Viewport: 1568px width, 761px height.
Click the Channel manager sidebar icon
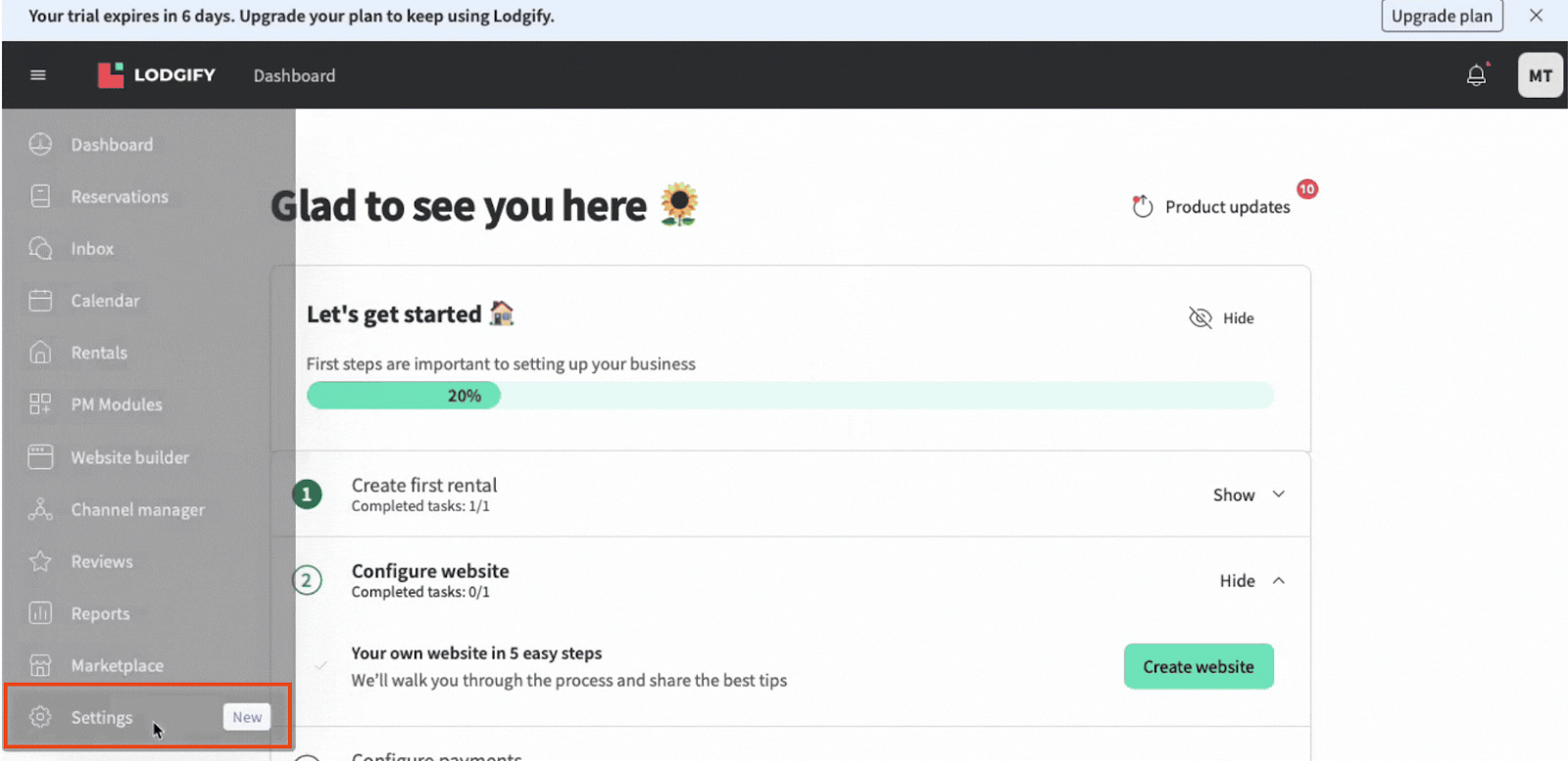40,509
